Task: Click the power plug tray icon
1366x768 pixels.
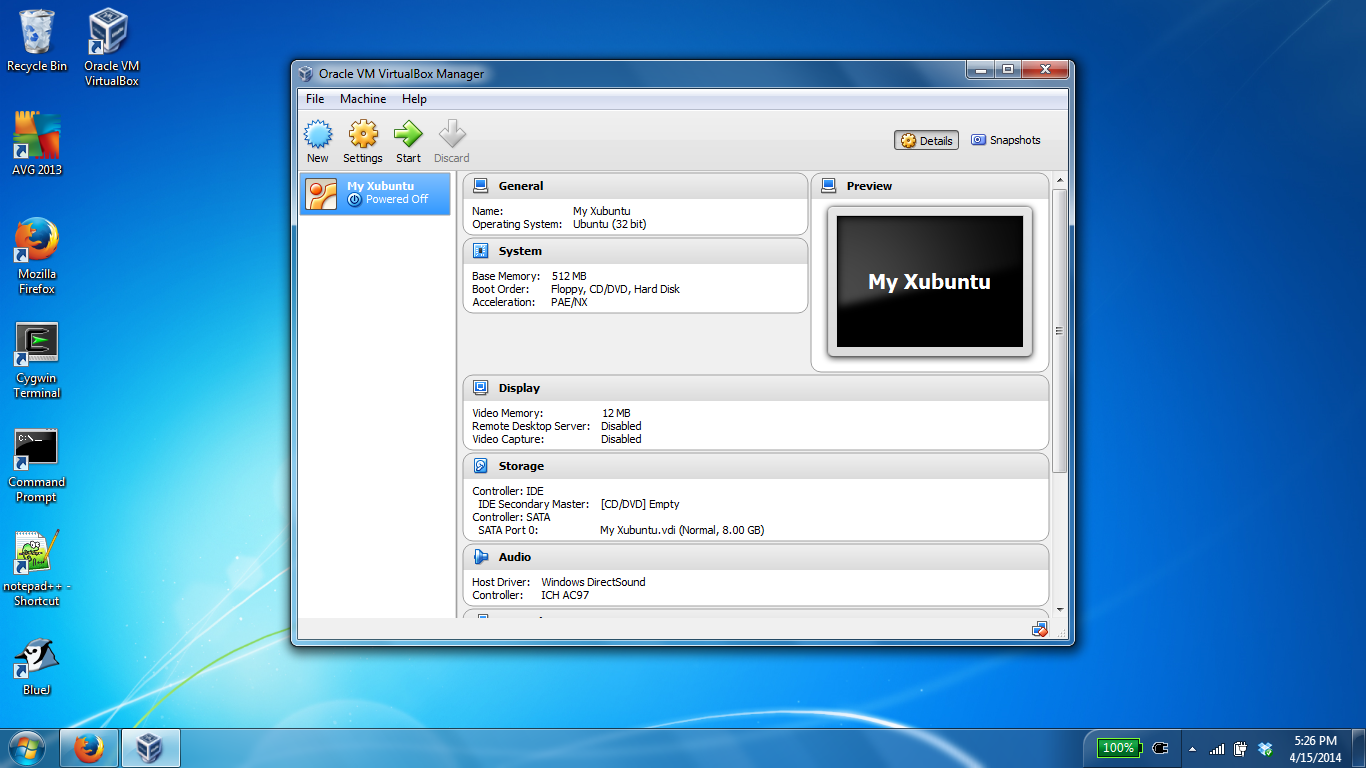Action: (1160, 748)
